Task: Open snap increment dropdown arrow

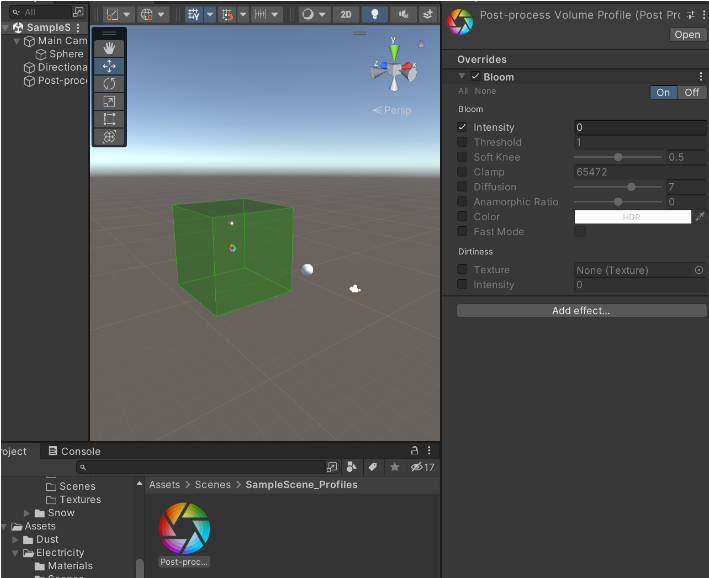Action: (x=243, y=14)
